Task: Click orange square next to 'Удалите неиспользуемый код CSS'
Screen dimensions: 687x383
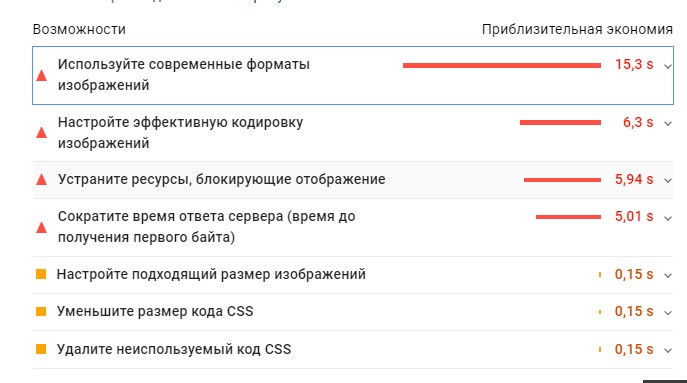Action: pos(41,349)
